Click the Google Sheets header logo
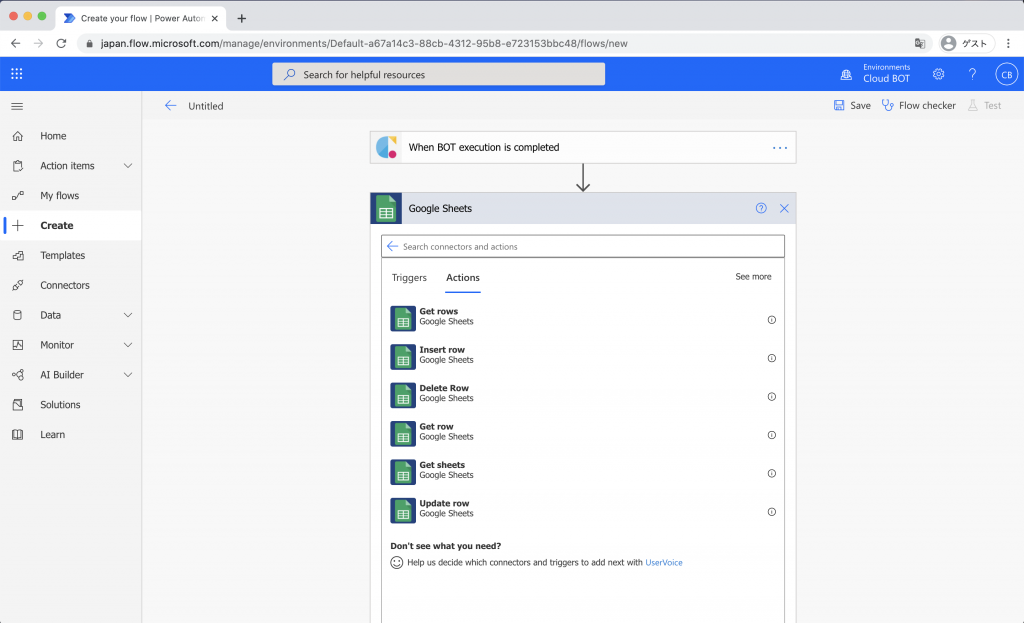The image size is (1024, 623). (x=386, y=208)
